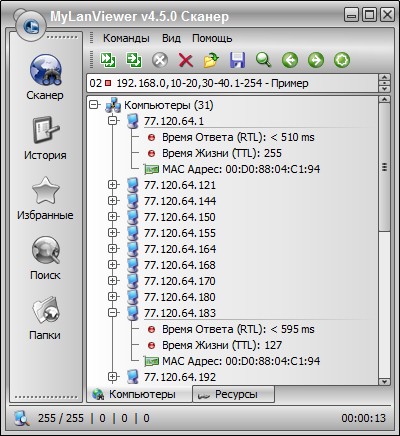Open the История section
This screenshot has width=400, height=436.
(45, 138)
